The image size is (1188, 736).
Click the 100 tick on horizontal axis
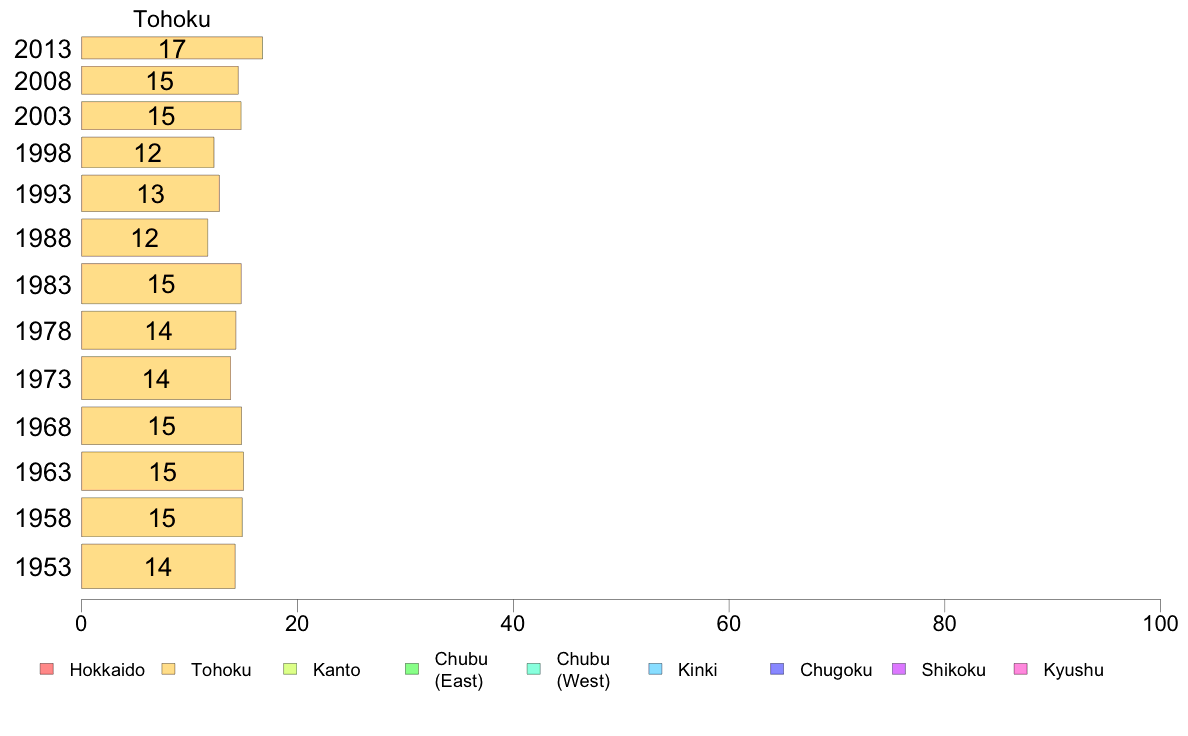[1160, 624]
